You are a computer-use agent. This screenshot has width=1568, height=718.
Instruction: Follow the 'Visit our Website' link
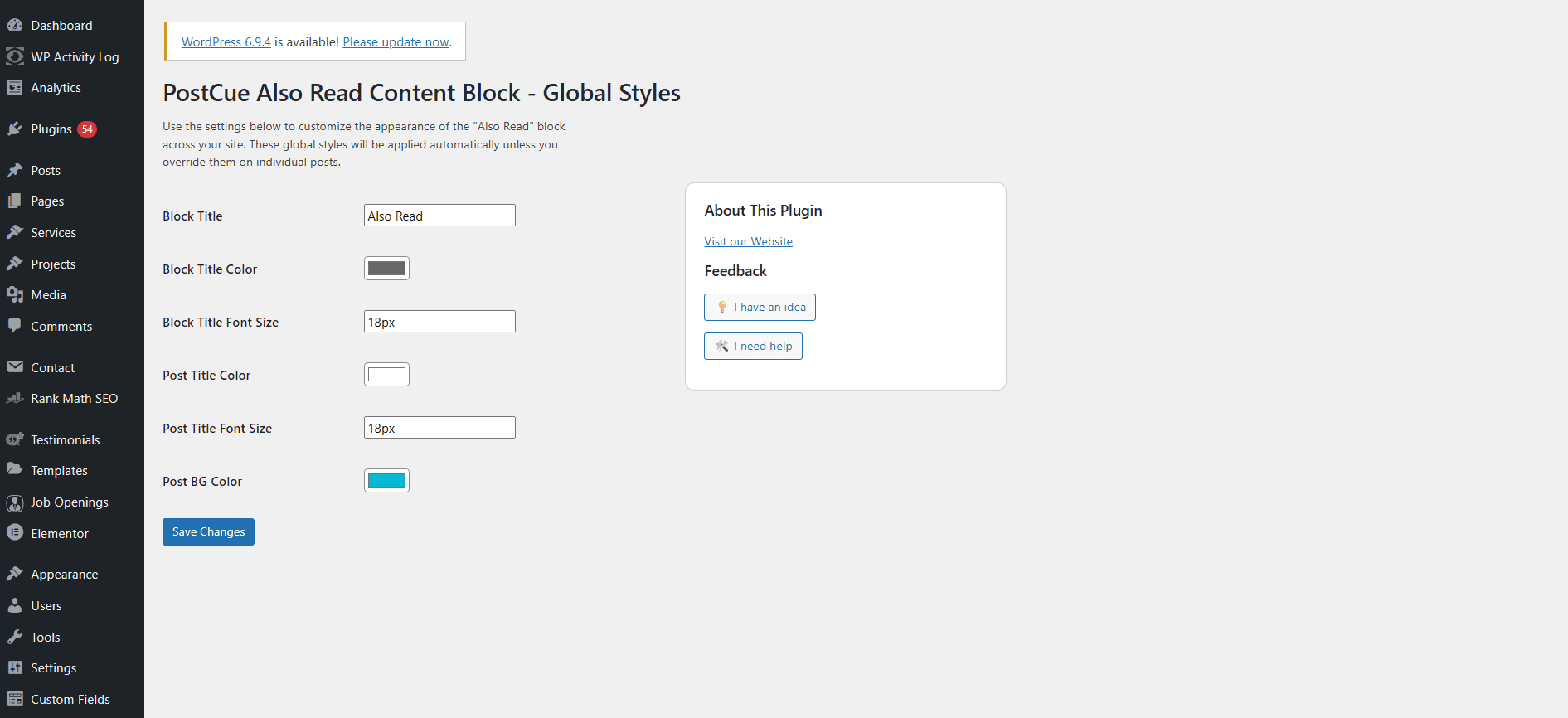click(x=748, y=241)
